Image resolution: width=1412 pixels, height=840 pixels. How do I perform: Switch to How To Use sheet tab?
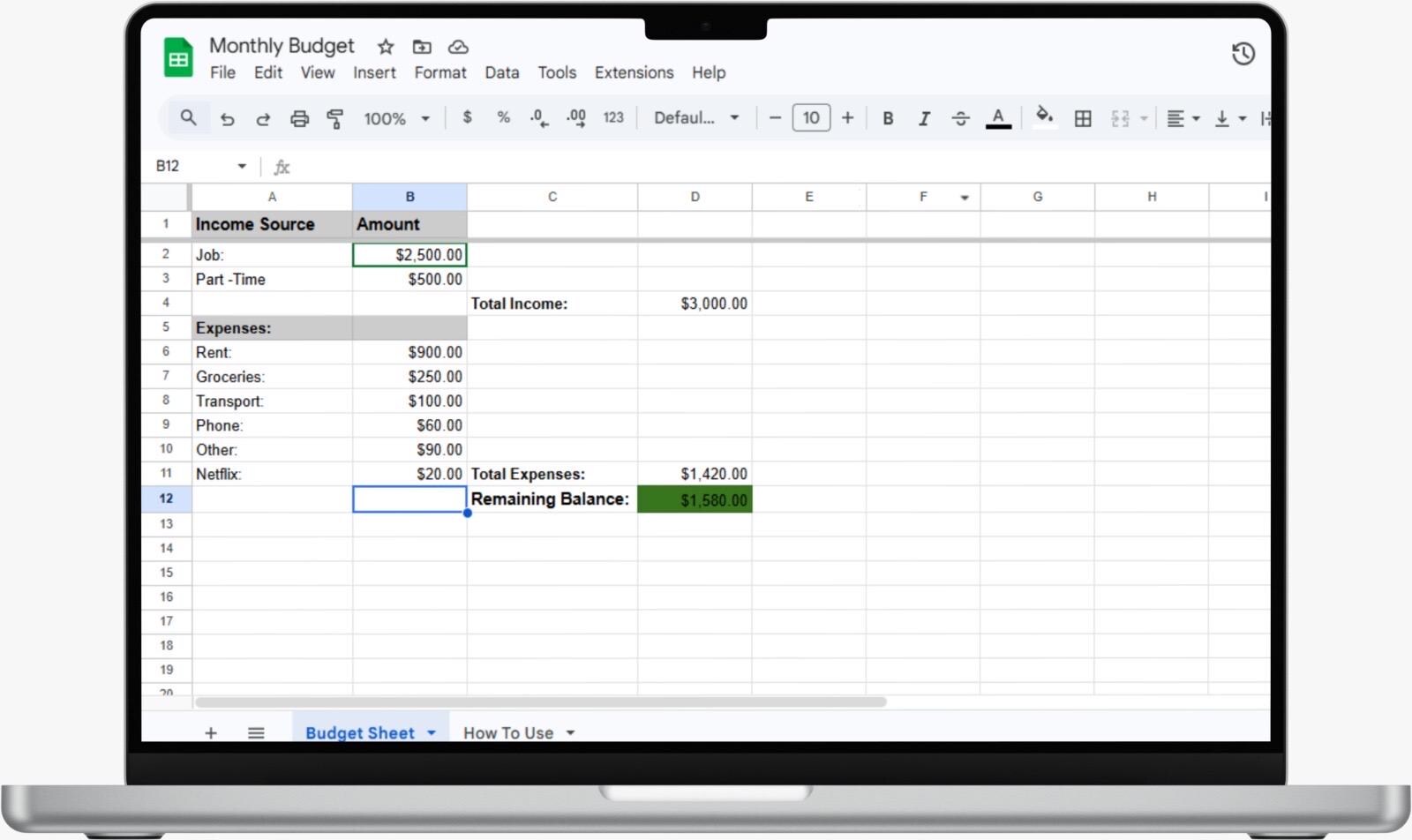[x=508, y=732]
